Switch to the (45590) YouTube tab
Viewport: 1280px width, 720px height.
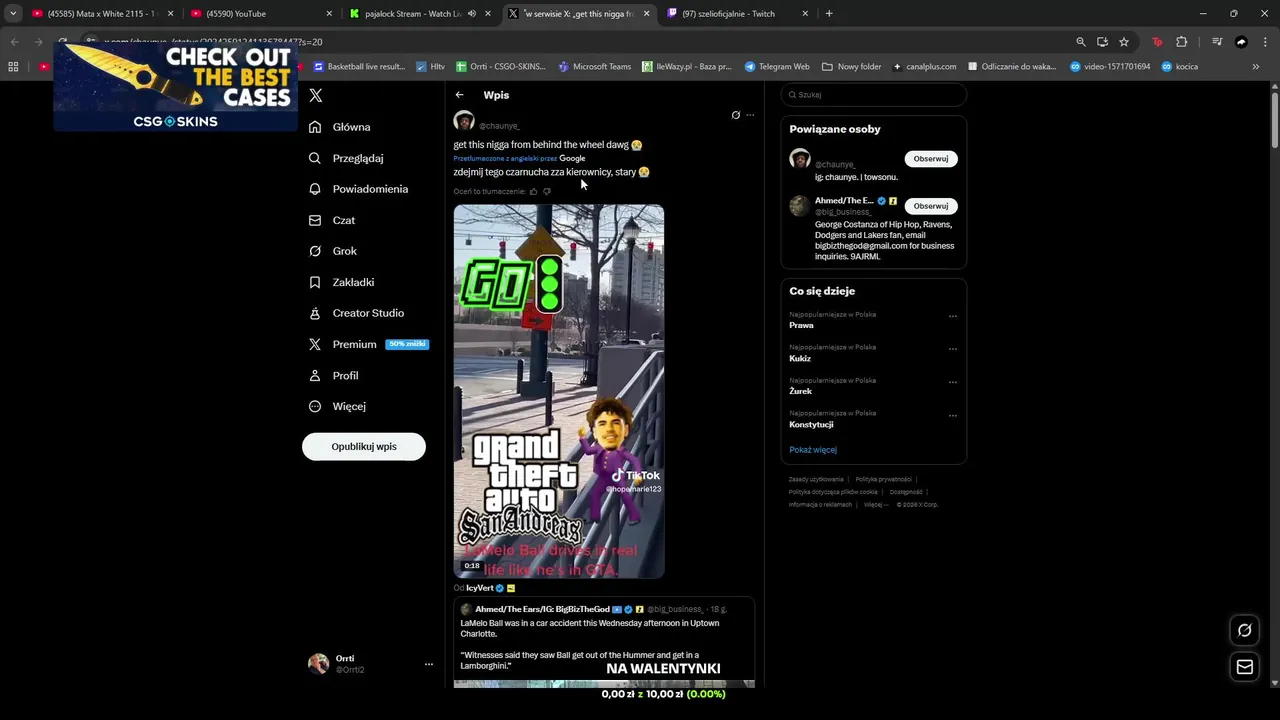click(x=262, y=14)
